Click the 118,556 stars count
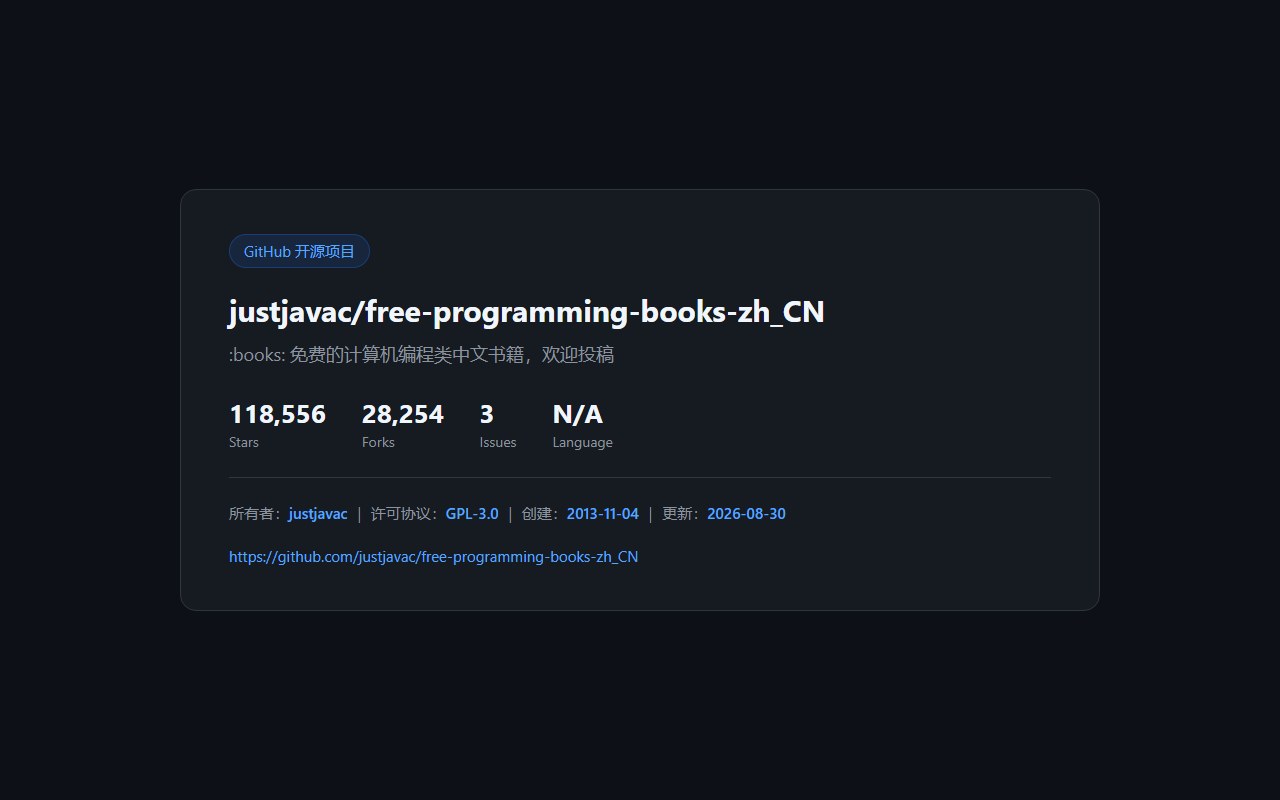 click(277, 414)
